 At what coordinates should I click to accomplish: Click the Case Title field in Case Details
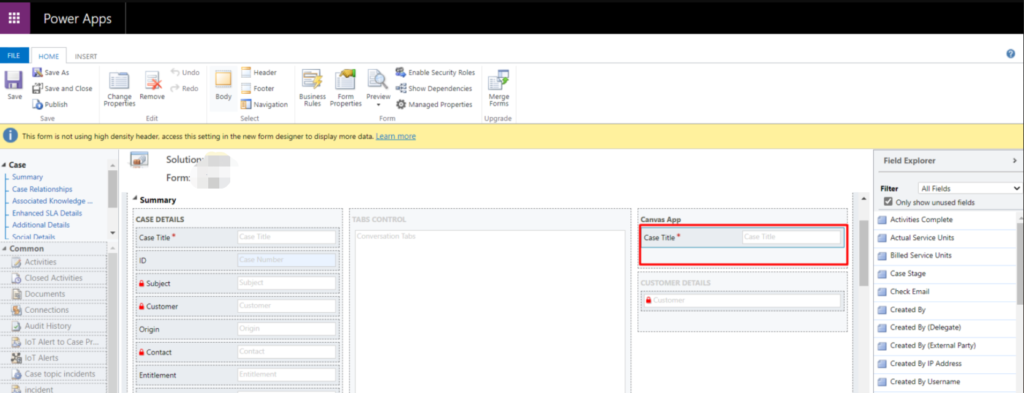pyautogui.click(x=238, y=237)
